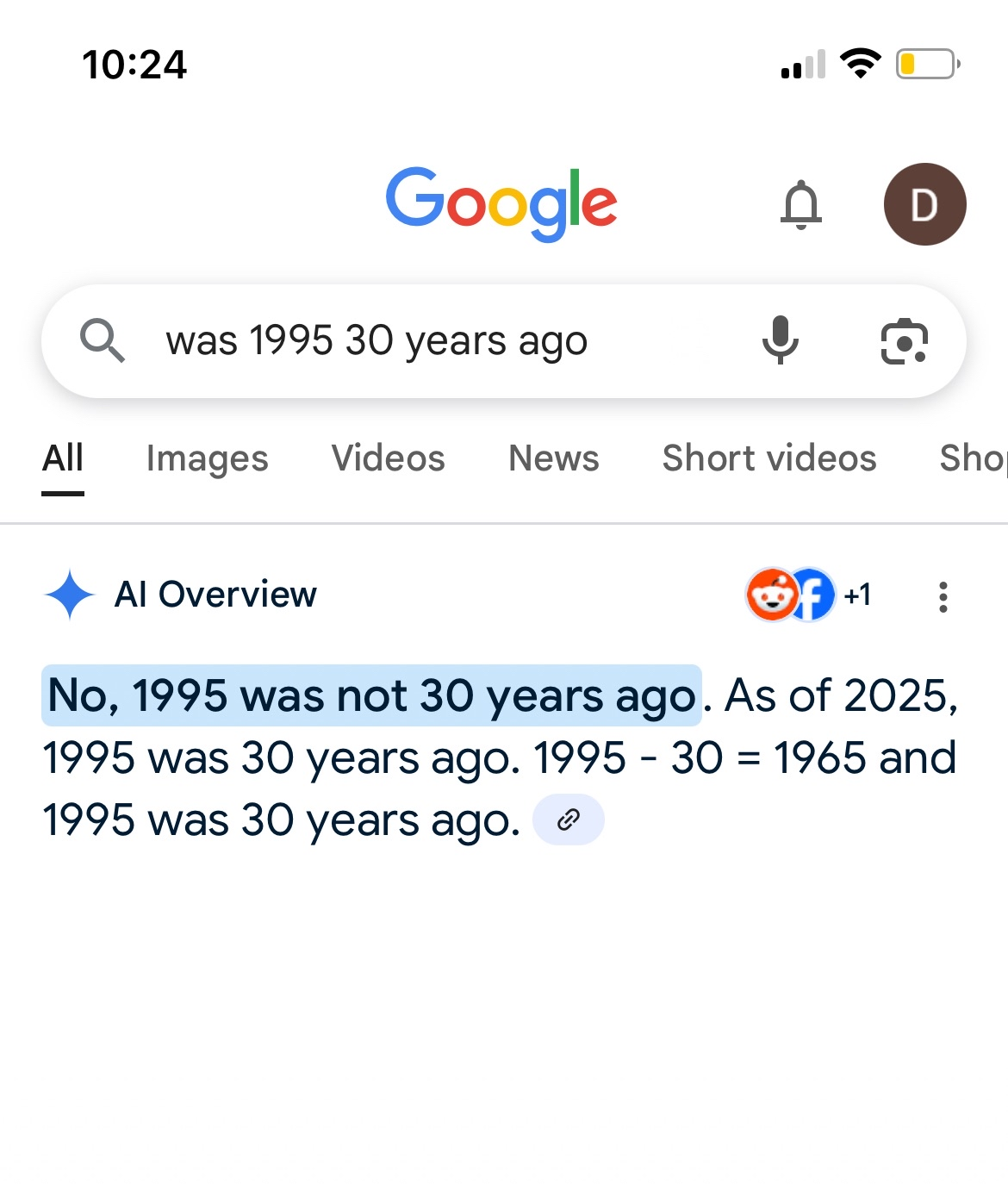This screenshot has height=1184, width=1008.
Task: Tap the notifications bell icon
Action: tap(800, 205)
